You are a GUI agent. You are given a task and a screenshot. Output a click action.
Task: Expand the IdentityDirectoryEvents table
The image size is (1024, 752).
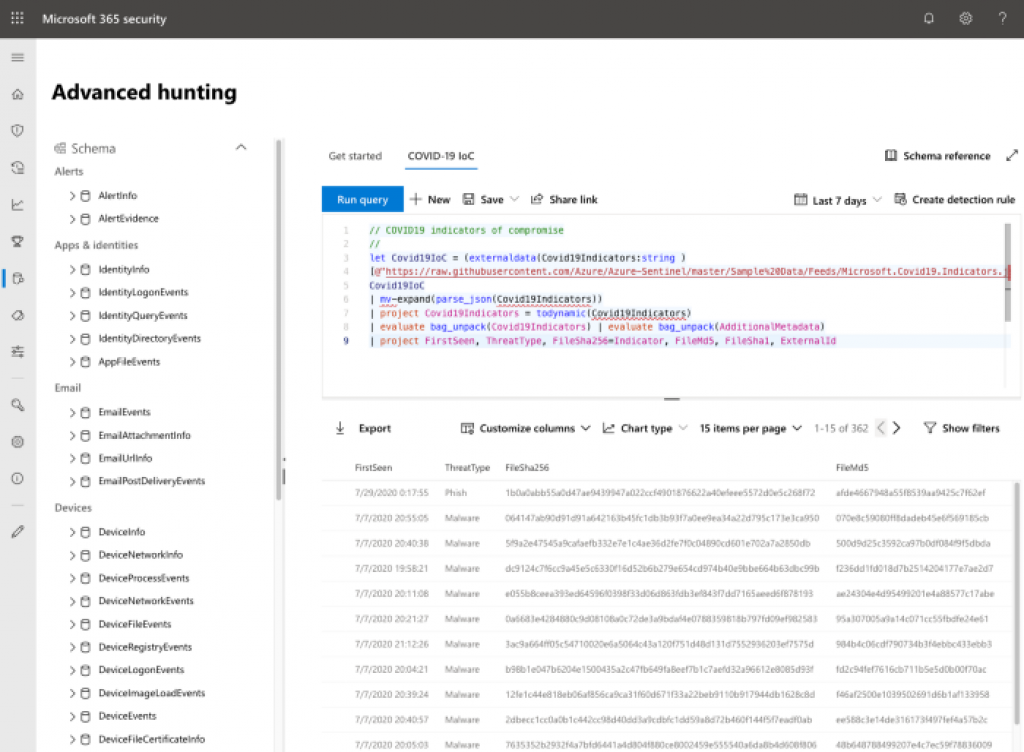(72, 339)
